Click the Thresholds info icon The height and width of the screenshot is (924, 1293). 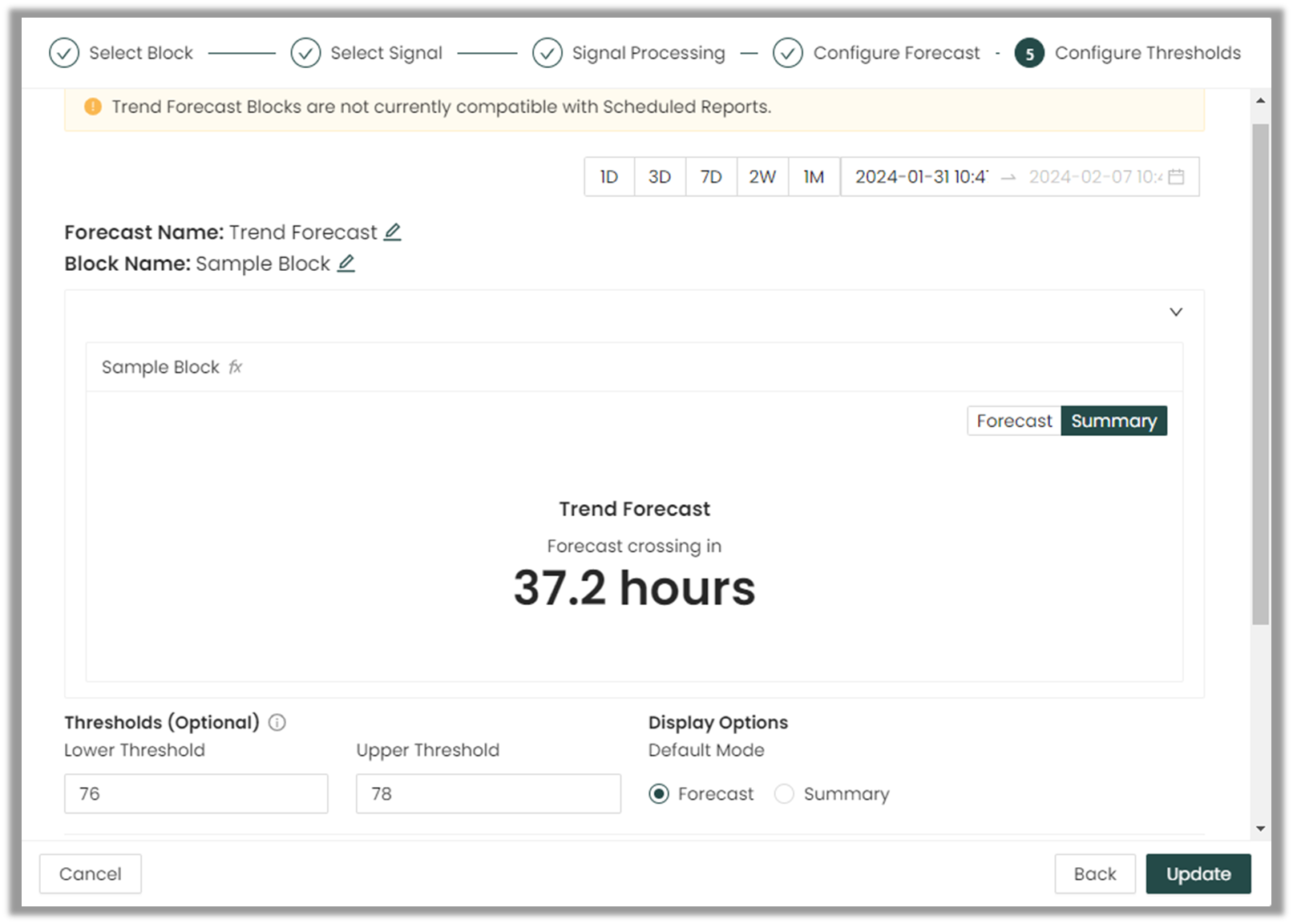pyautogui.click(x=277, y=723)
